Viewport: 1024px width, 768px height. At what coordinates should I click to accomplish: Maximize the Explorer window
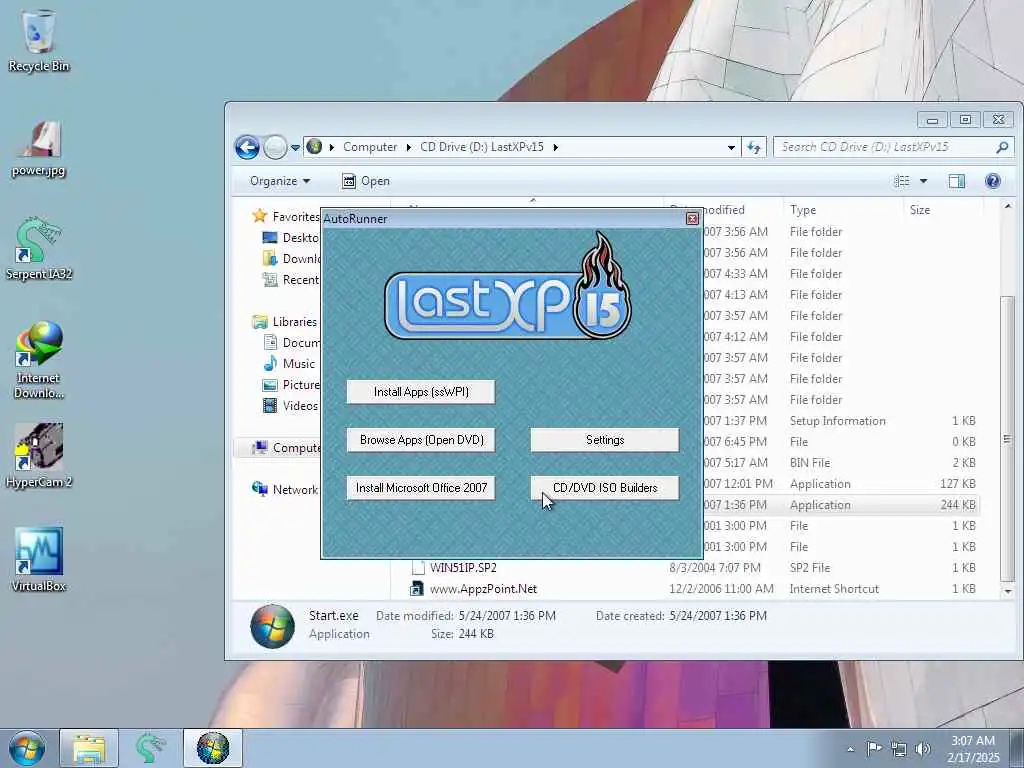(x=965, y=120)
